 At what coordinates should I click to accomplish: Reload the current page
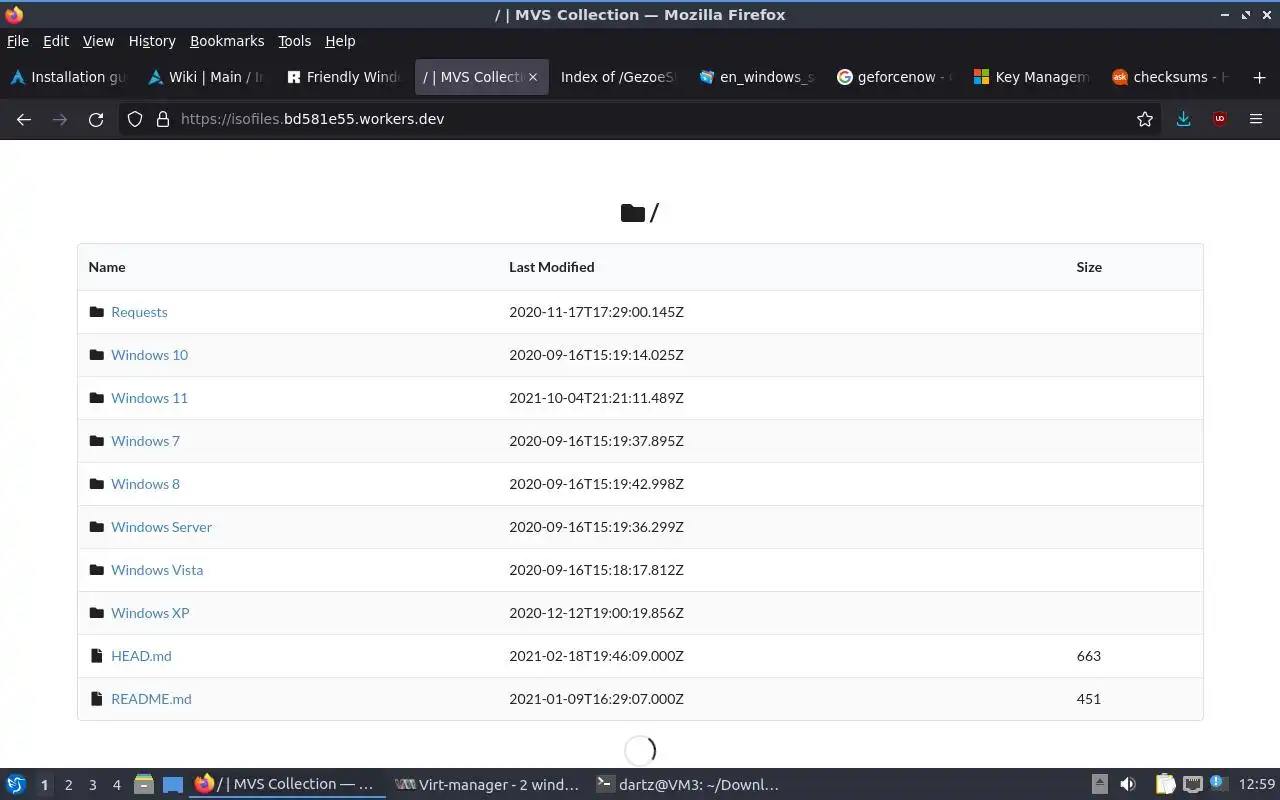coord(96,119)
